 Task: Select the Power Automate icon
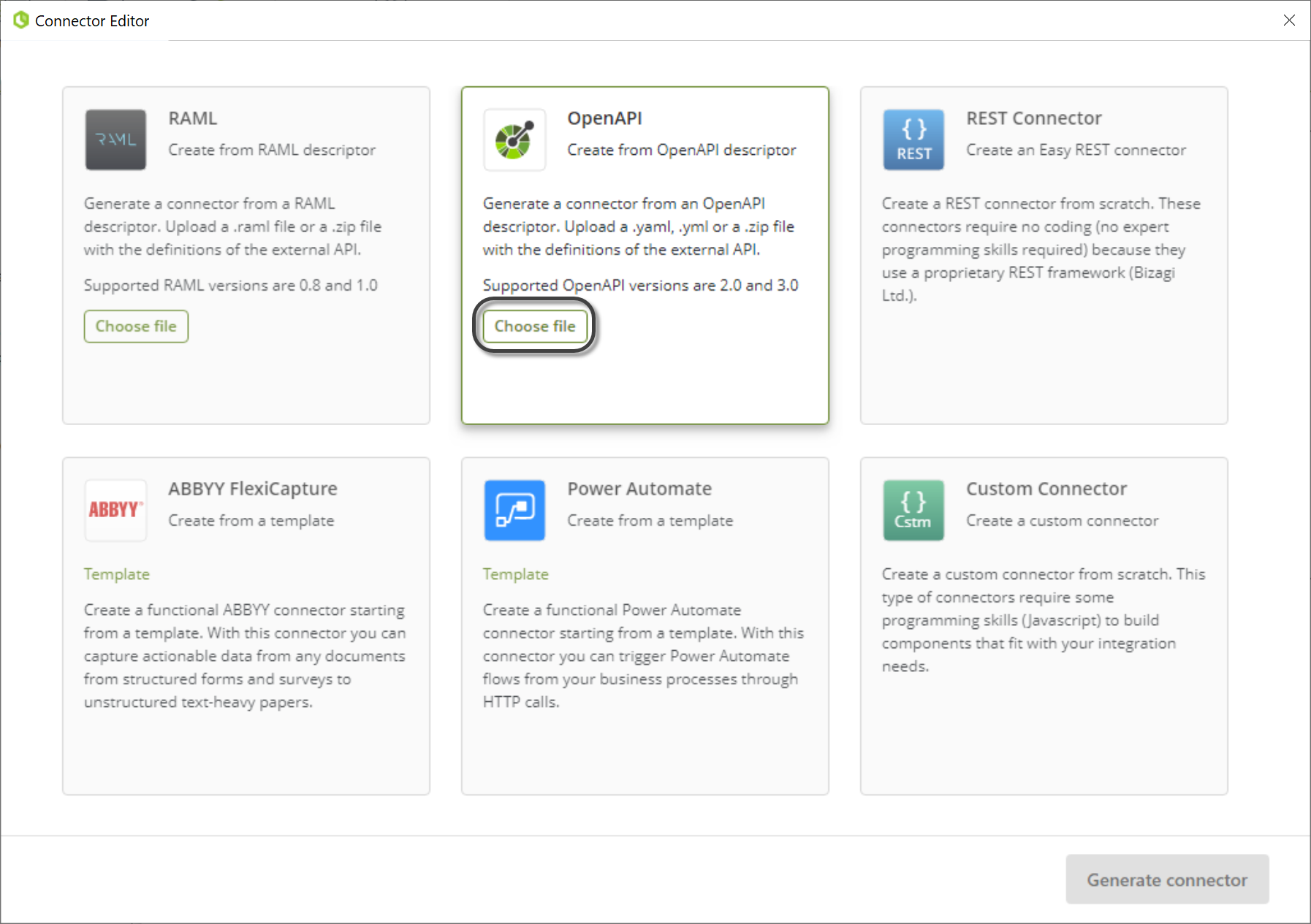click(x=514, y=510)
